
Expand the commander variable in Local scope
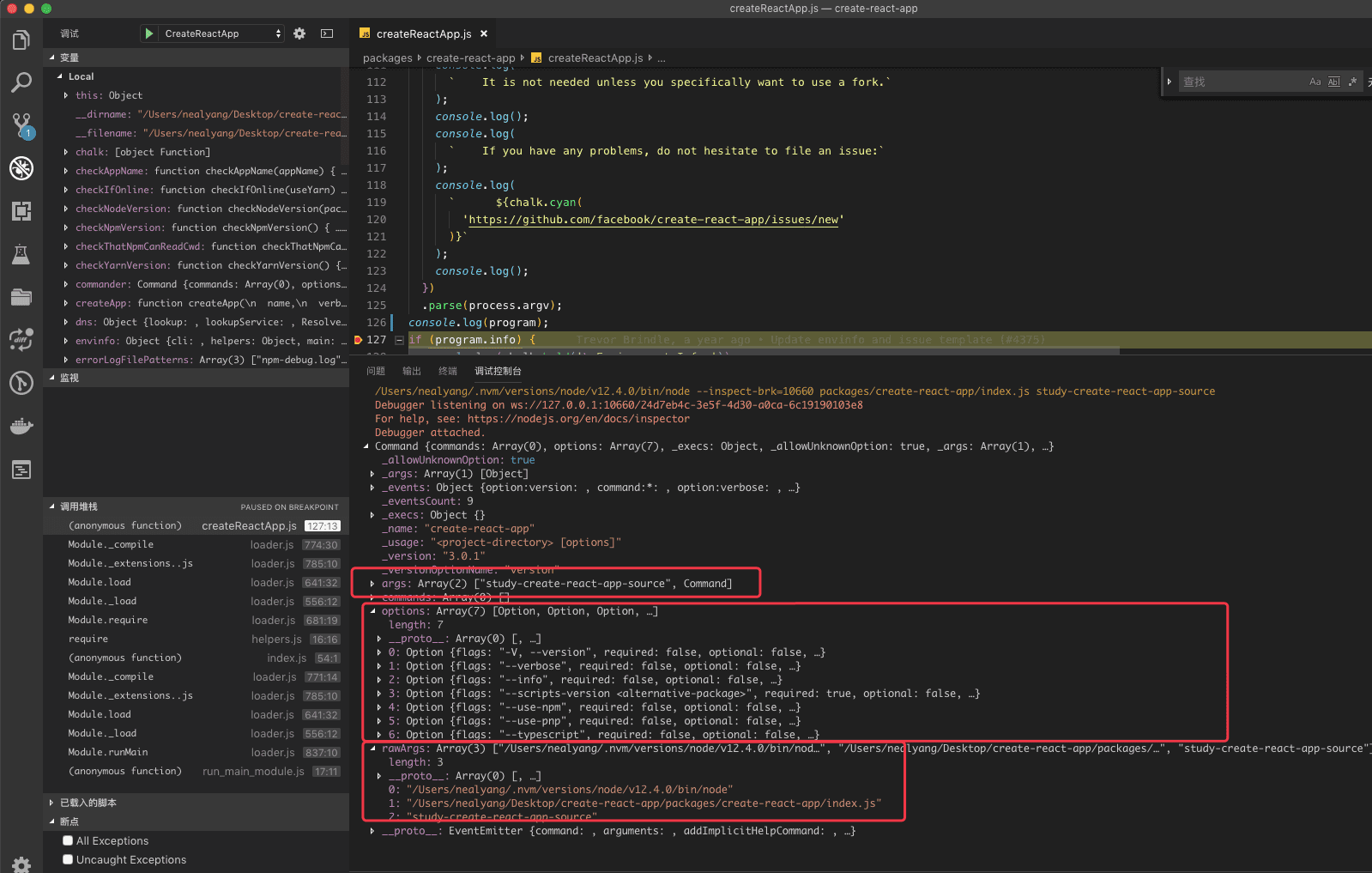66,284
